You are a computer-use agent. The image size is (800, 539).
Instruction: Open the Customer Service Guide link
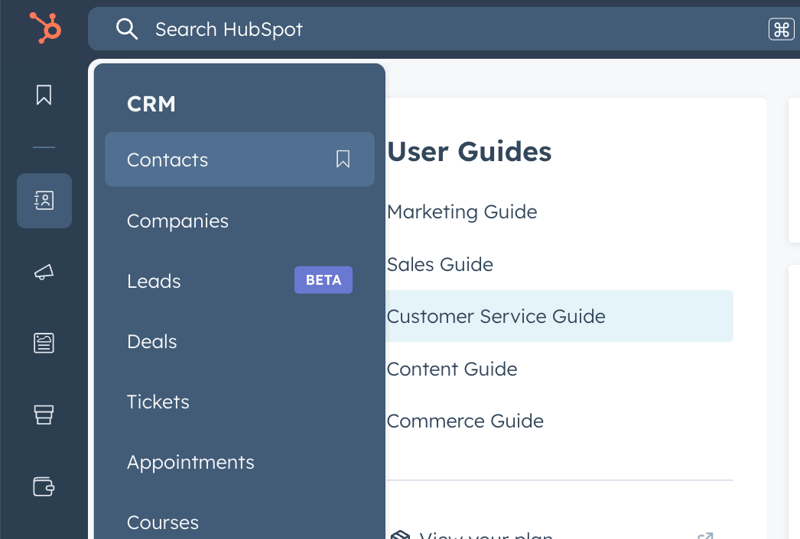coord(496,316)
